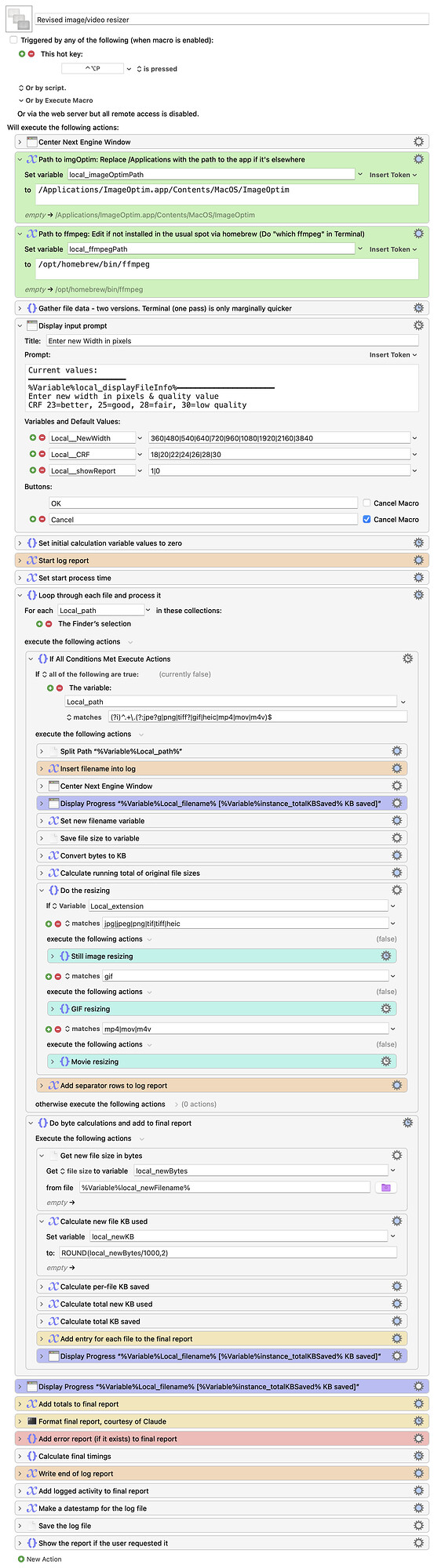Screen dimensions: 434x1568
Task: Open gear menu for Split Path action
Action: [396, 751]
